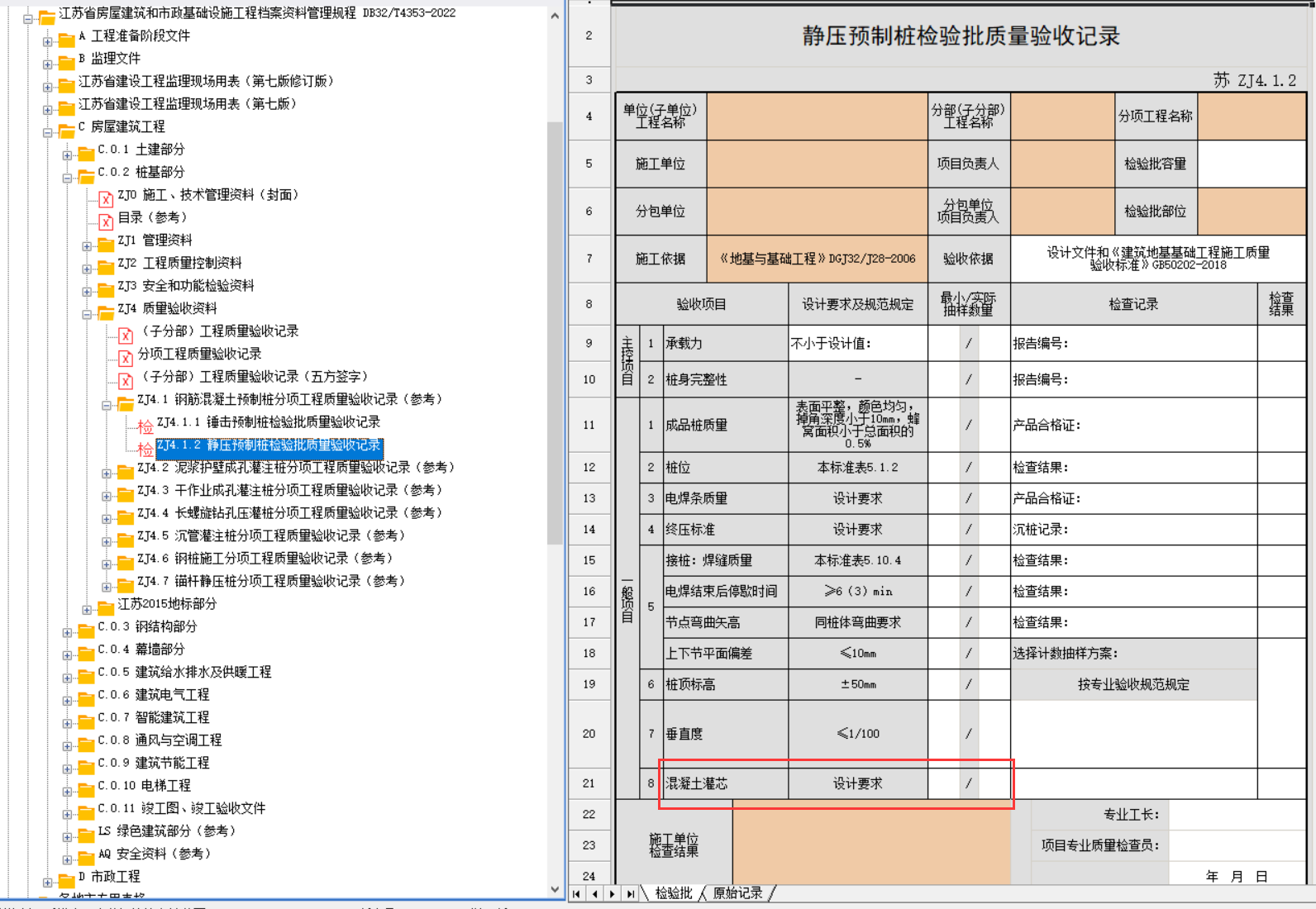
Task: Expand the D 市政工程 node
Action: (47, 883)
